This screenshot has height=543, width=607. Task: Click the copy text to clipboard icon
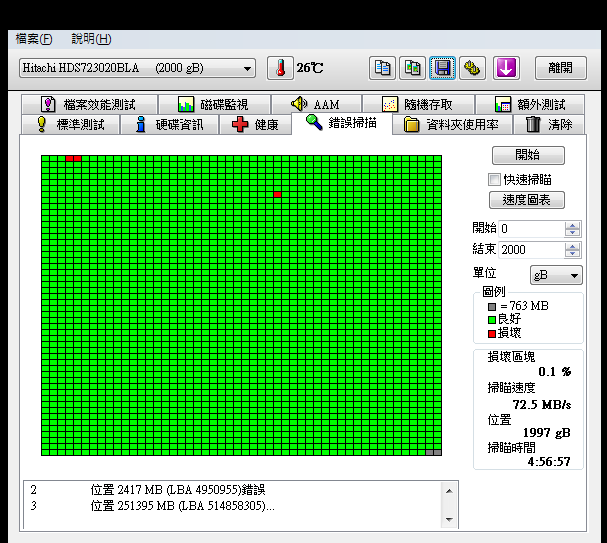(x=382, y=68)
